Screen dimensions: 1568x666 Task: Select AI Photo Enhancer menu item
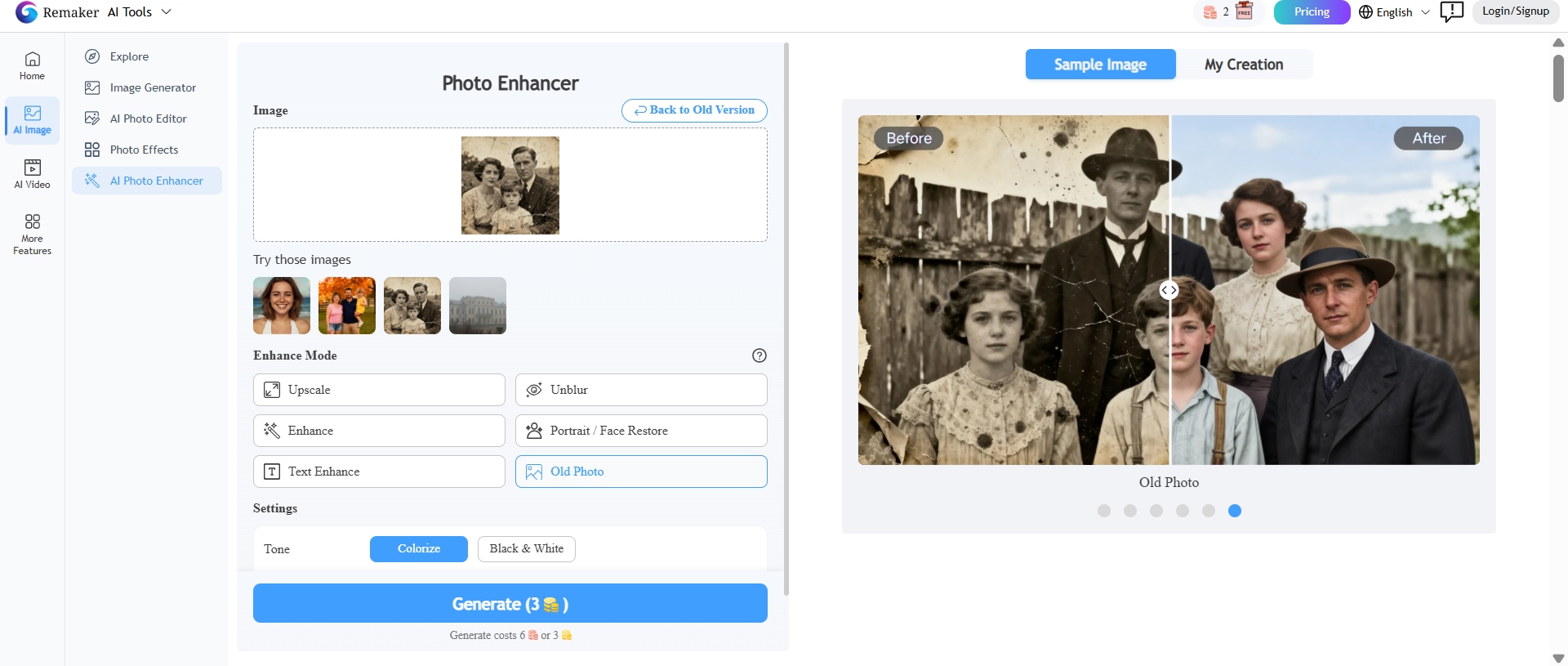147,181
